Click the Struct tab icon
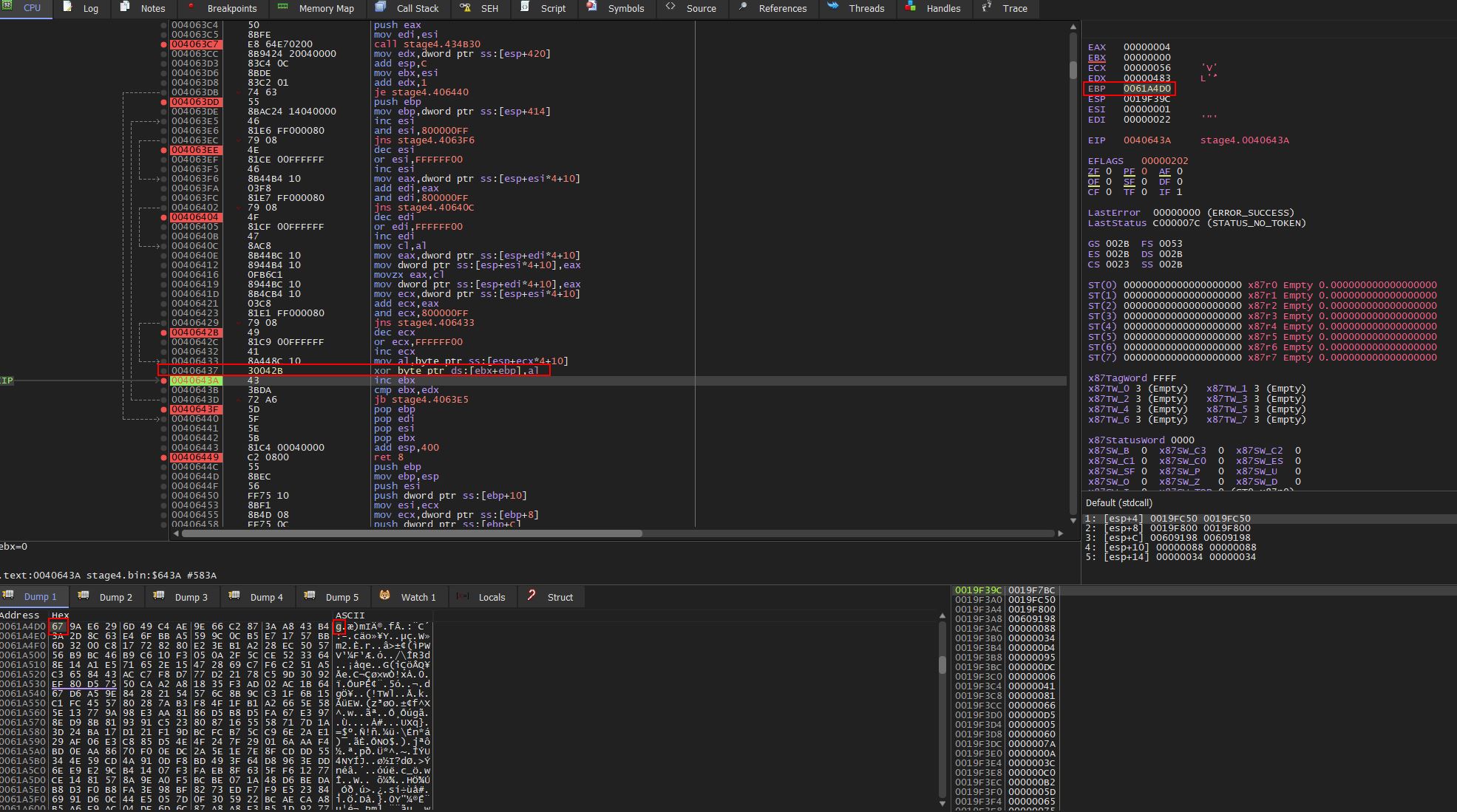The width and height of the screenshot is (1457, 812). [531, 596]
